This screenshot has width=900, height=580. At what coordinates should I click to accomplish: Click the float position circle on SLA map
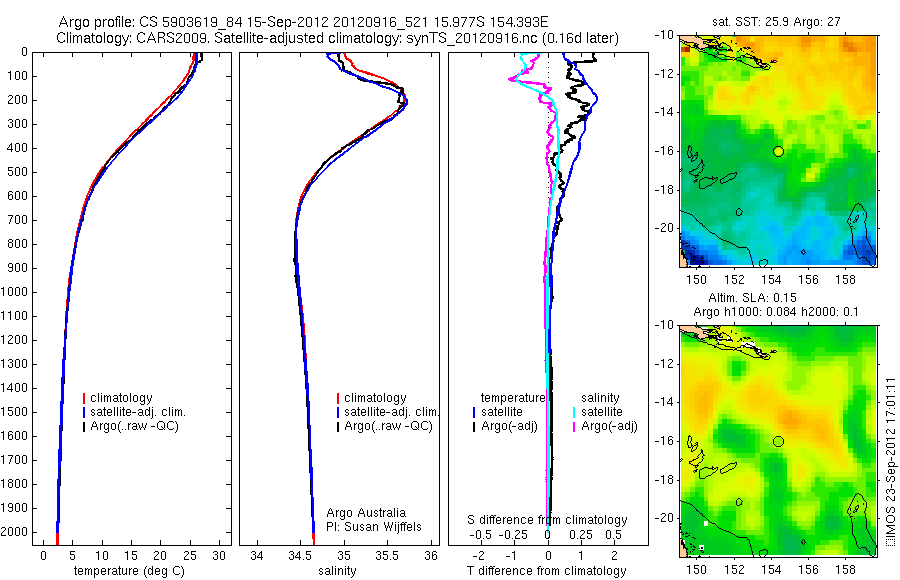(x=778, y=441)
